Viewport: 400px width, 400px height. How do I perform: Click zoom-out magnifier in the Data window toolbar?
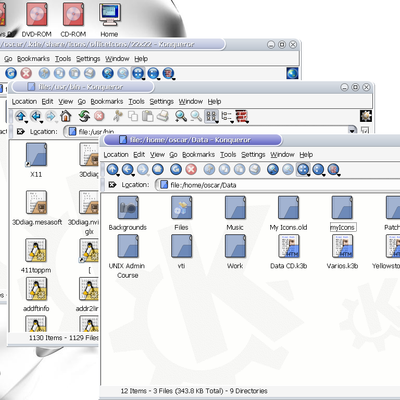288,169
